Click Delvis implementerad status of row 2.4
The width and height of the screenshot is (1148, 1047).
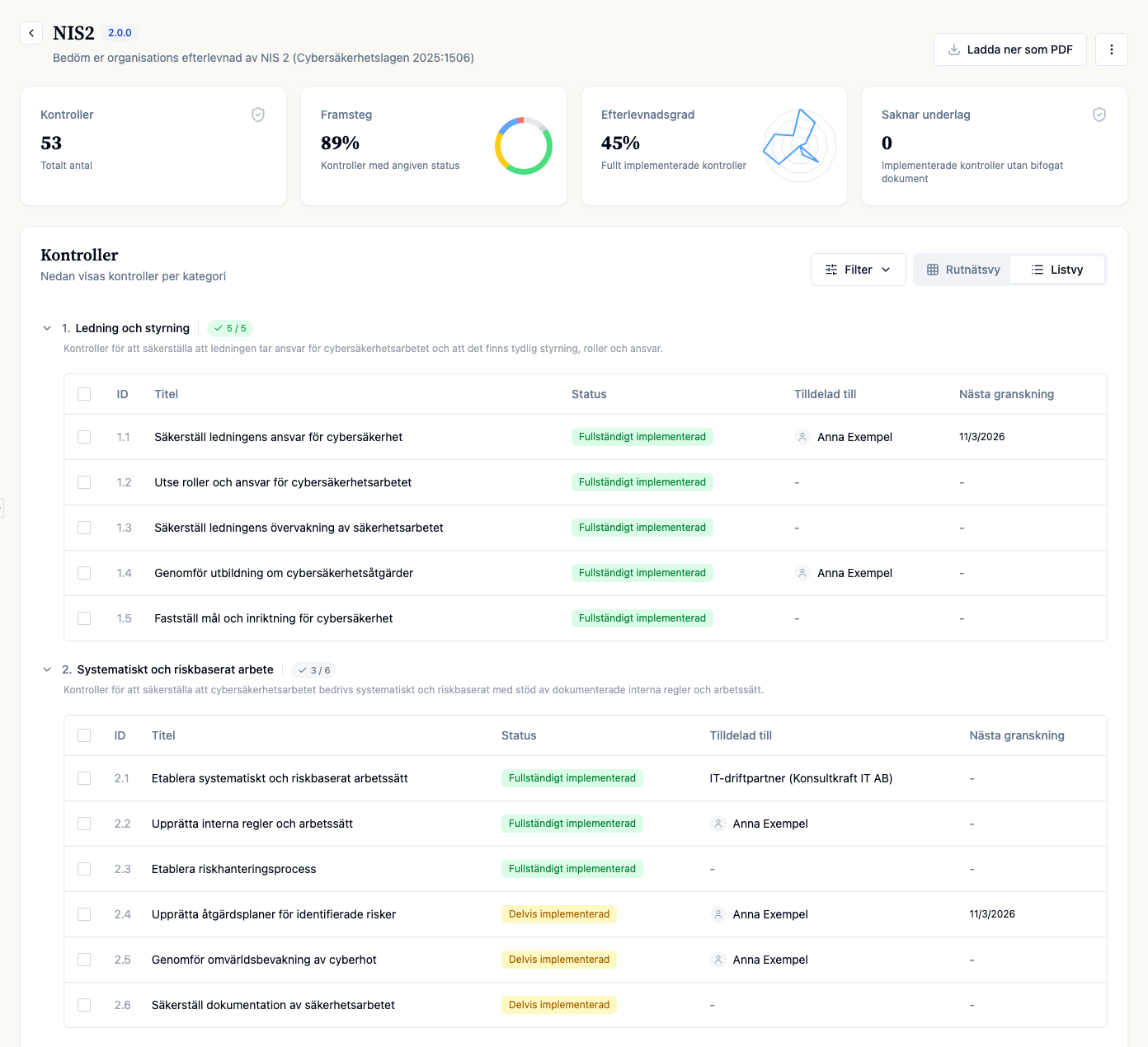(559, 914)
